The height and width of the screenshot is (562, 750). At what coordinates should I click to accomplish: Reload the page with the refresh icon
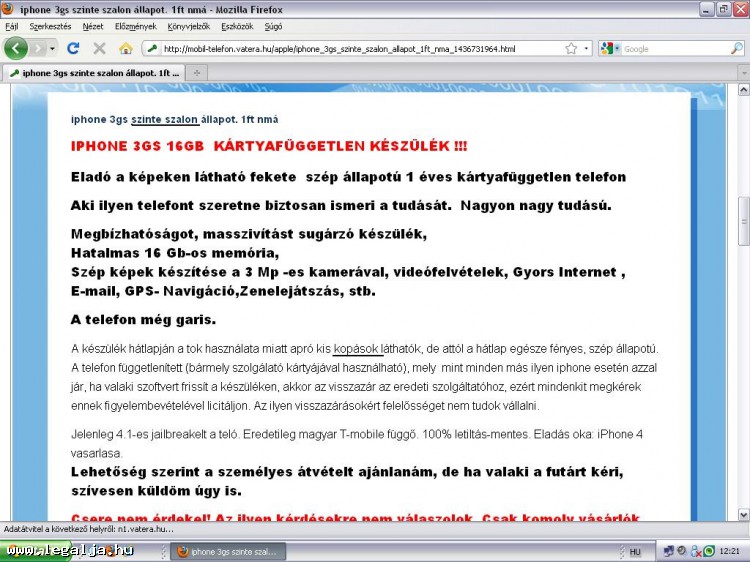click(73, 48)
